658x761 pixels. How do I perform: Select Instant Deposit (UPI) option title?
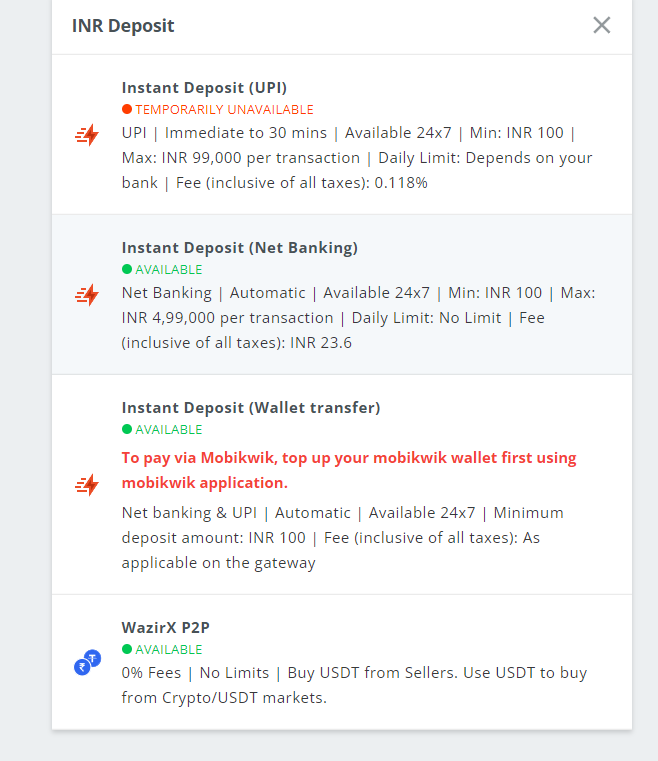tap(204, 88)
